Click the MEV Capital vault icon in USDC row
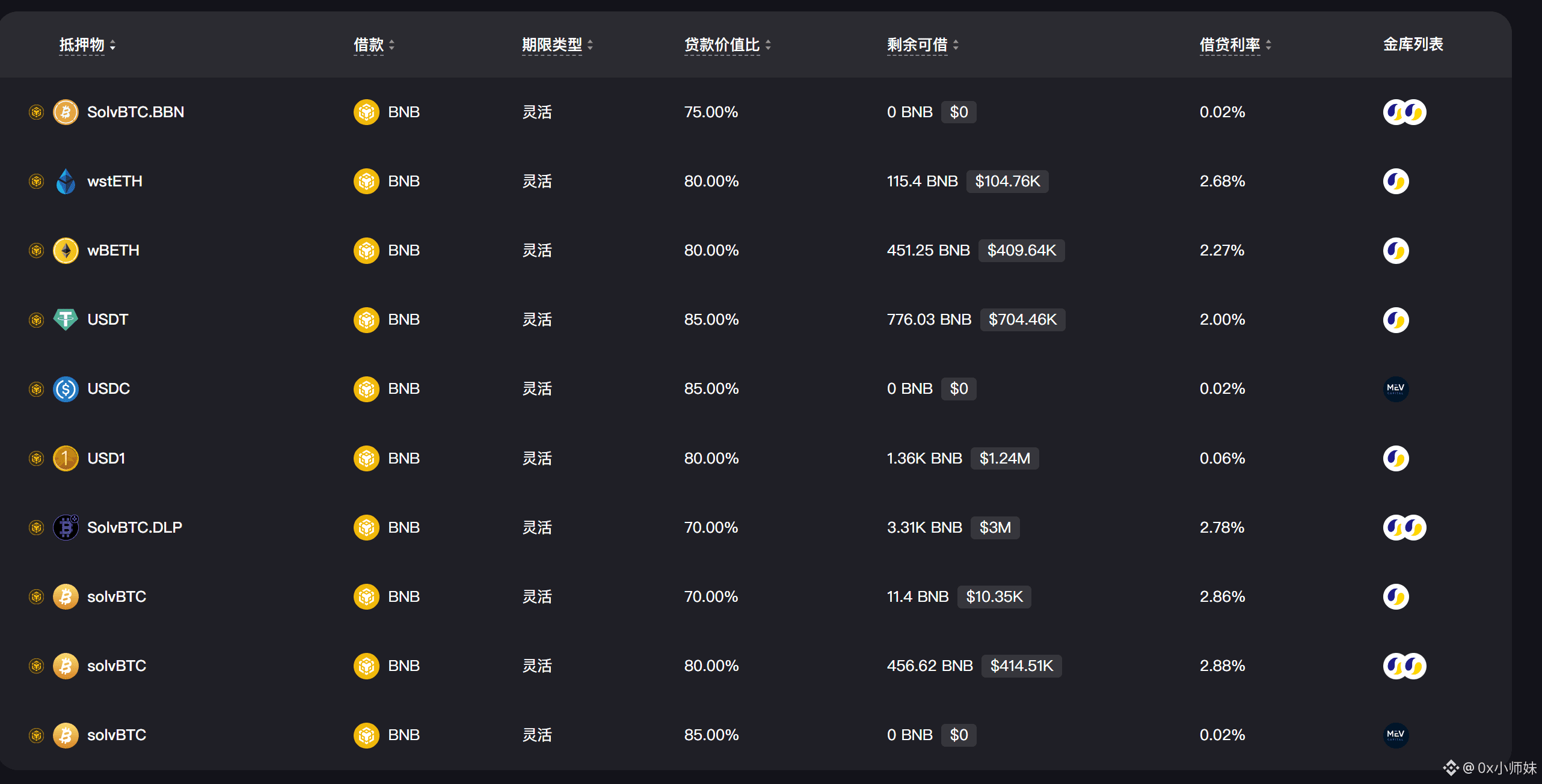The width and height of the screenshot is (1542, 784). tap(1395, 389)
